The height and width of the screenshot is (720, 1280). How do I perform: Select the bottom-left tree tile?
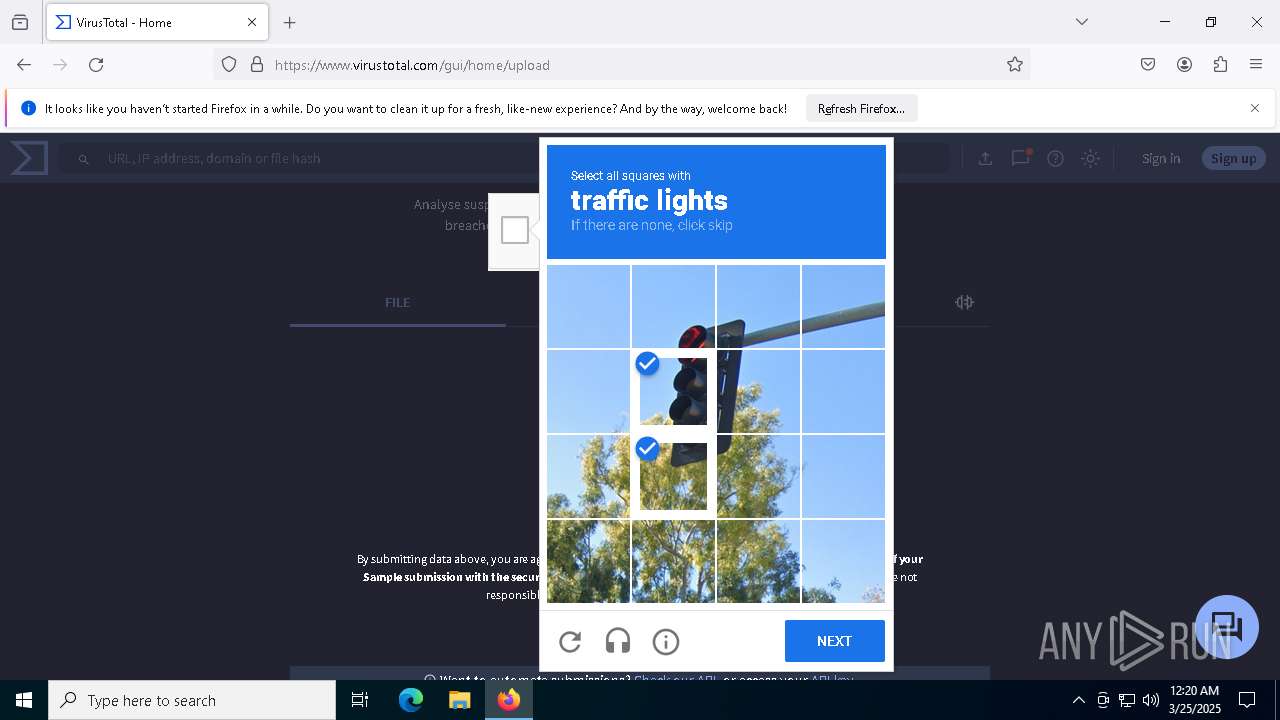pyautogui.click(x=589, y=561)
